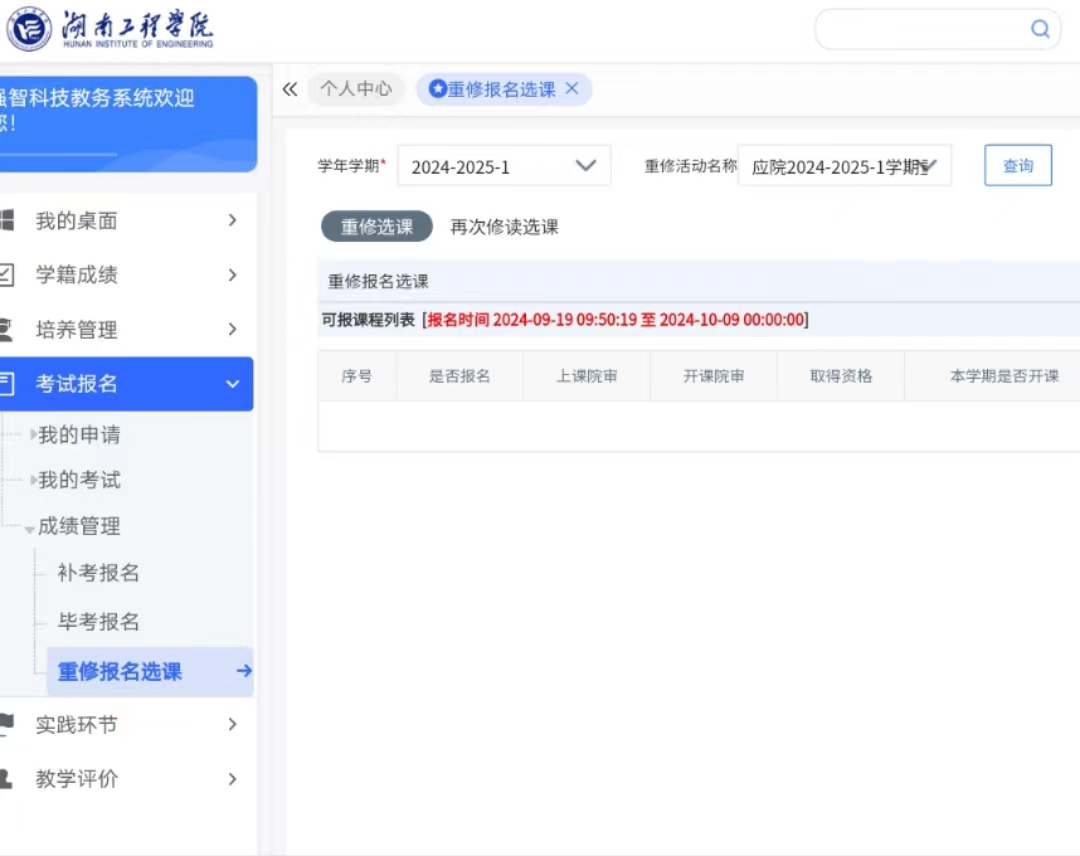
Task: Open 补考报名 in the sidebar
Action: point(98,573)
